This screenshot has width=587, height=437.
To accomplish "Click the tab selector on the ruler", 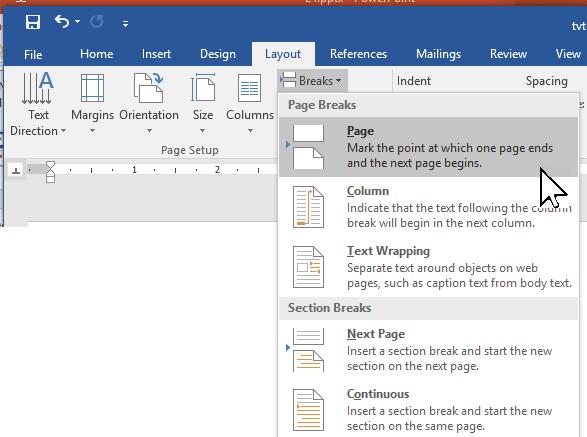I will pyautogui.click(x=16, y=171).
